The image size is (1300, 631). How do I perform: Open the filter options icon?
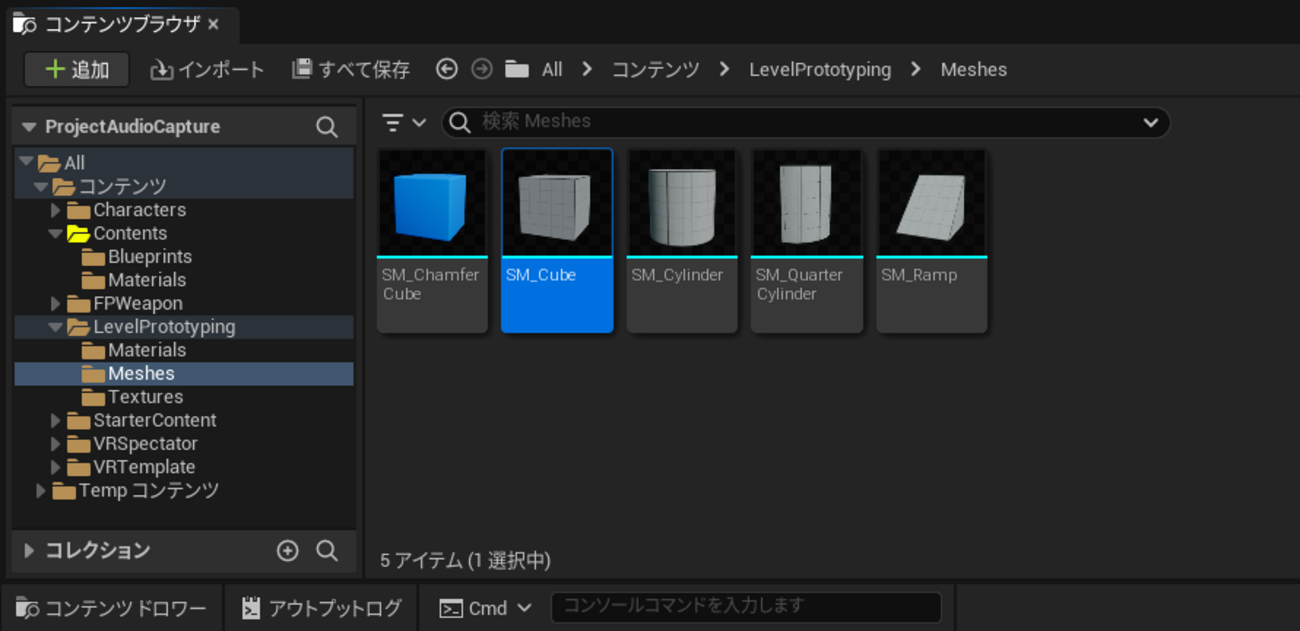point(403,122)
